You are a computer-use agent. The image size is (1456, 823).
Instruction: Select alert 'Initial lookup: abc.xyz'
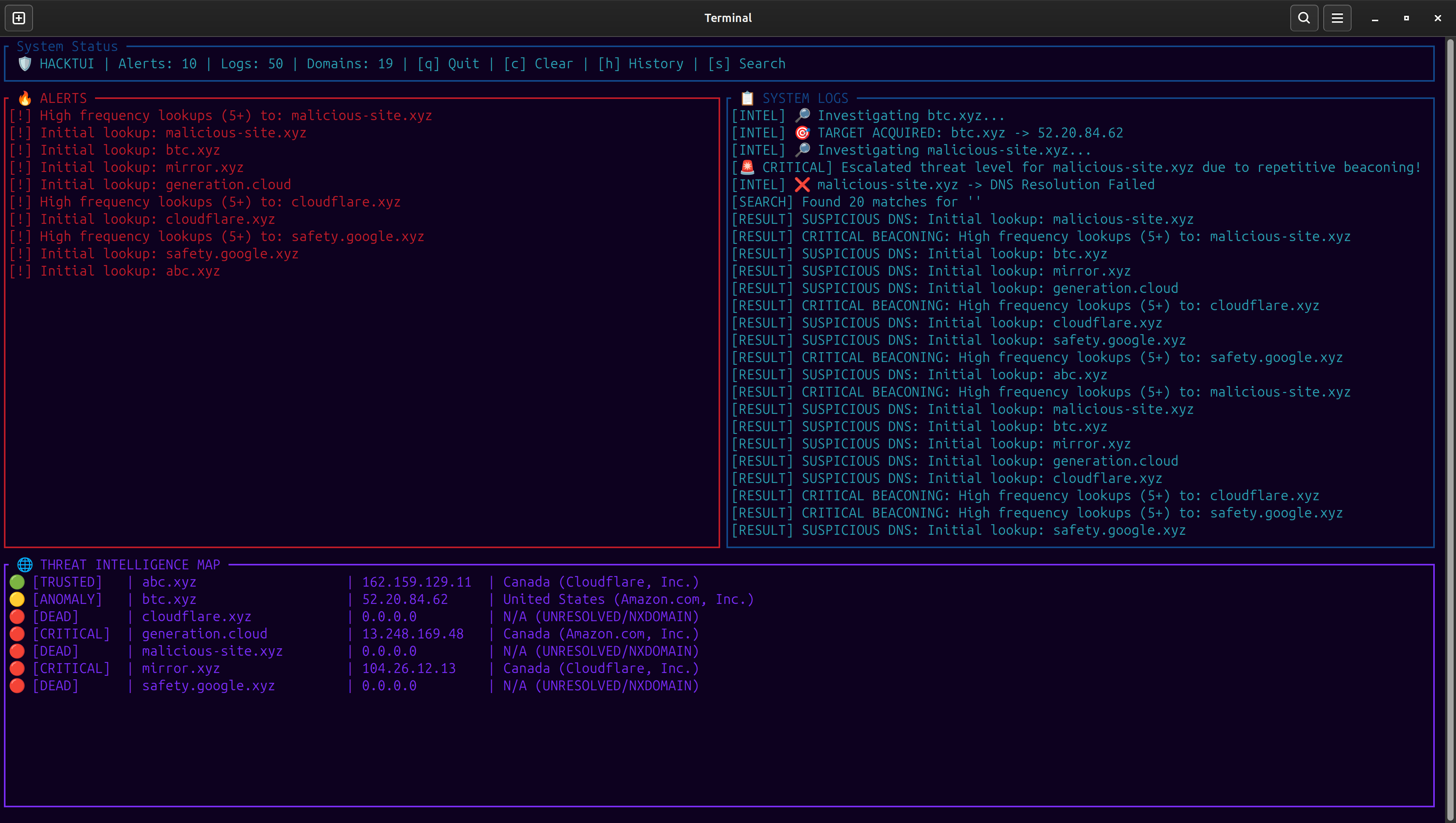tap(115, 271)
